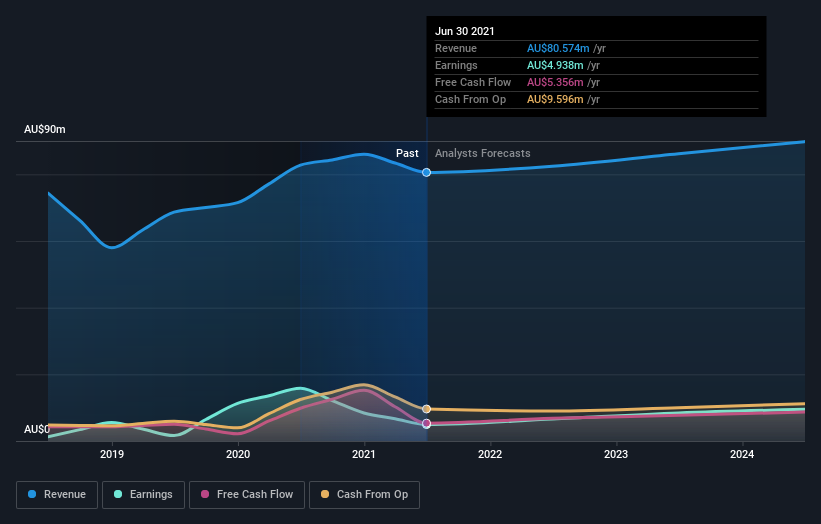
Task: Toggle the Free Cash Flow legend button
Action: point(247,495)
